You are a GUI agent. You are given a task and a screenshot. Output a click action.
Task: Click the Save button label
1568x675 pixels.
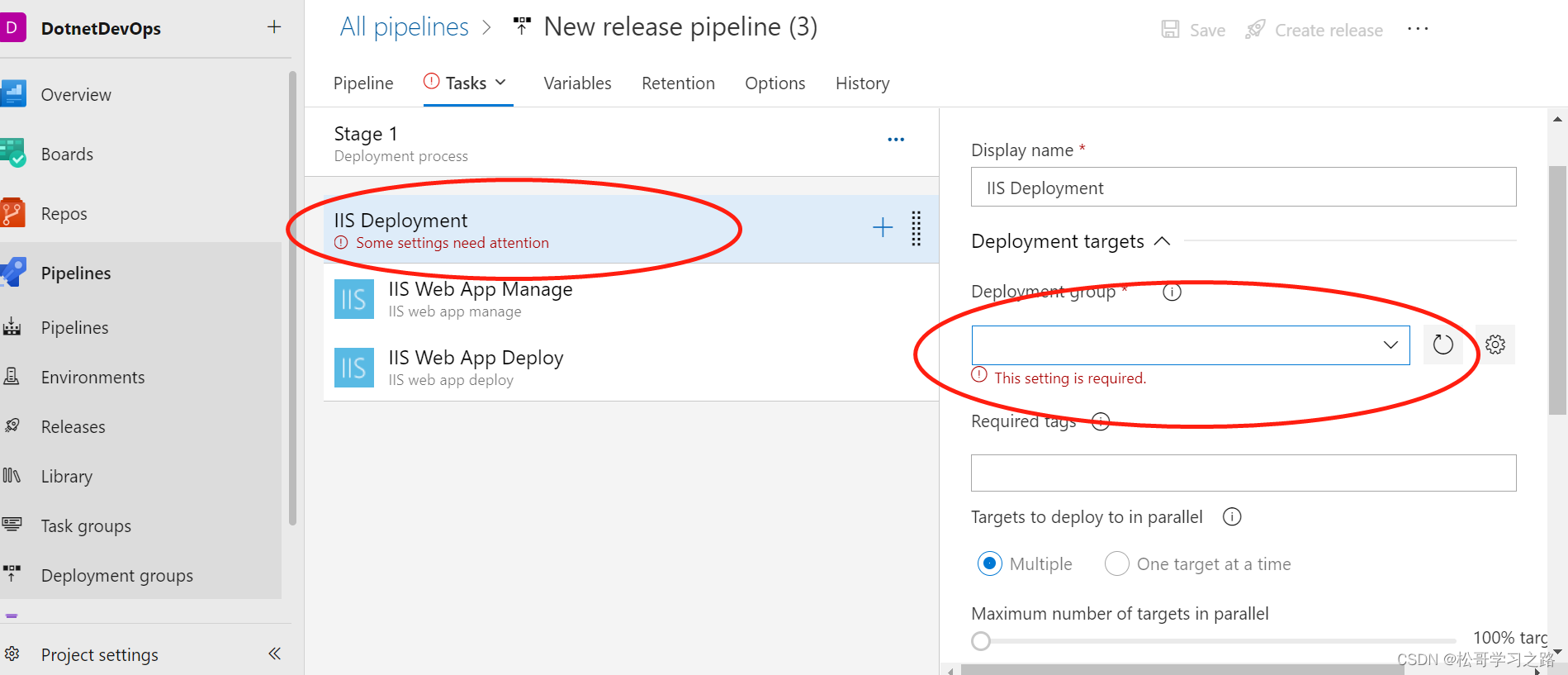(x=1207, y=31)
